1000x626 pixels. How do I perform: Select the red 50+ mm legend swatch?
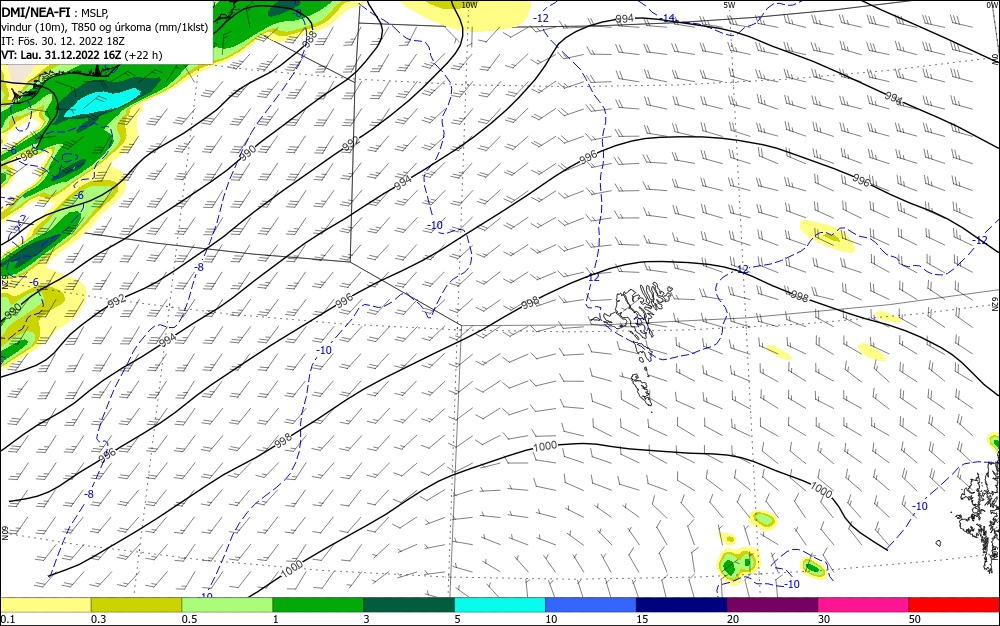(x=954, y=604)
